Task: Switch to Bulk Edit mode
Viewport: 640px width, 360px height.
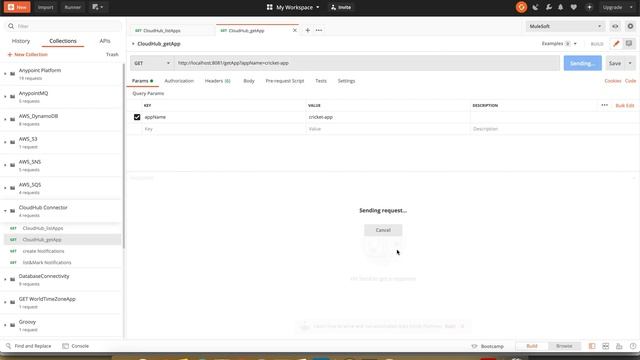Action: (624, 106)
